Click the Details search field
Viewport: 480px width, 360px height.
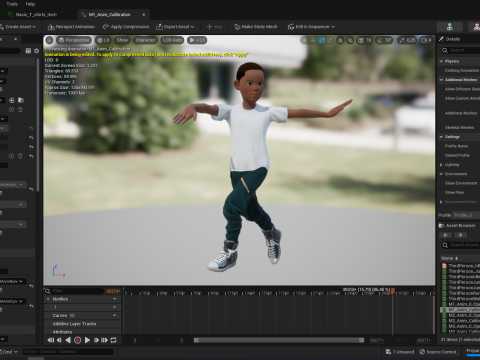tap(462, 50)
